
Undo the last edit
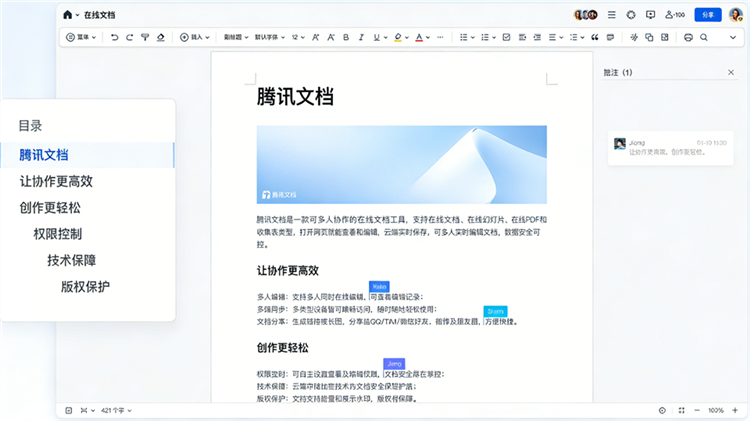pyautogui.click(x=114, y=37)
